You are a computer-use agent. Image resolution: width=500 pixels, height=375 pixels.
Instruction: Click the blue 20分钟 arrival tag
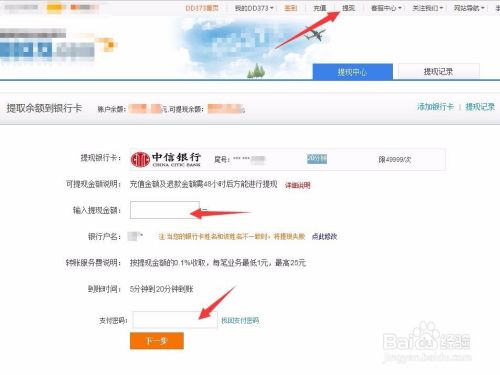(317, 159)
